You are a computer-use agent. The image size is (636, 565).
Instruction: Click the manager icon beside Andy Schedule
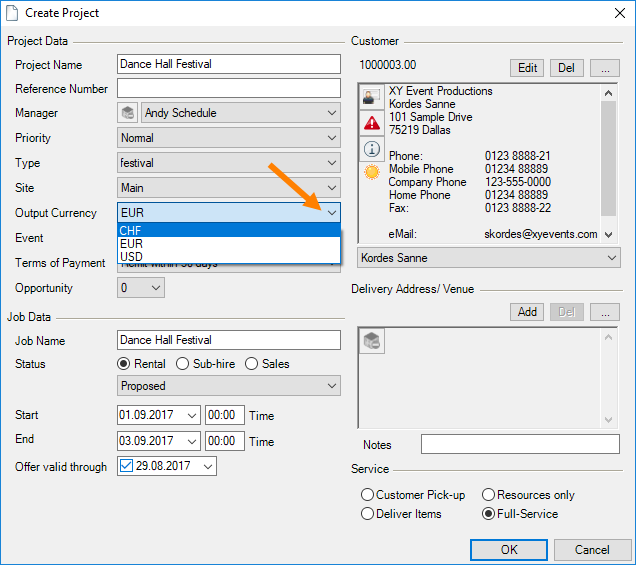128,113
